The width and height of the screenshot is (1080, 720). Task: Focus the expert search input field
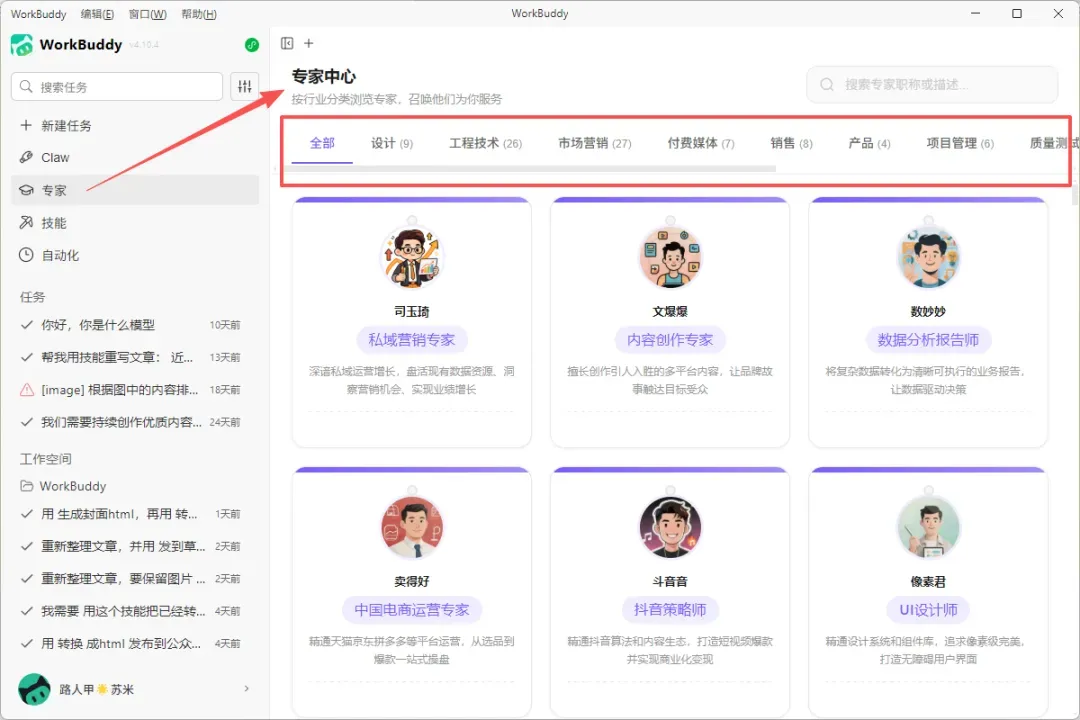(x=932, y=85)
